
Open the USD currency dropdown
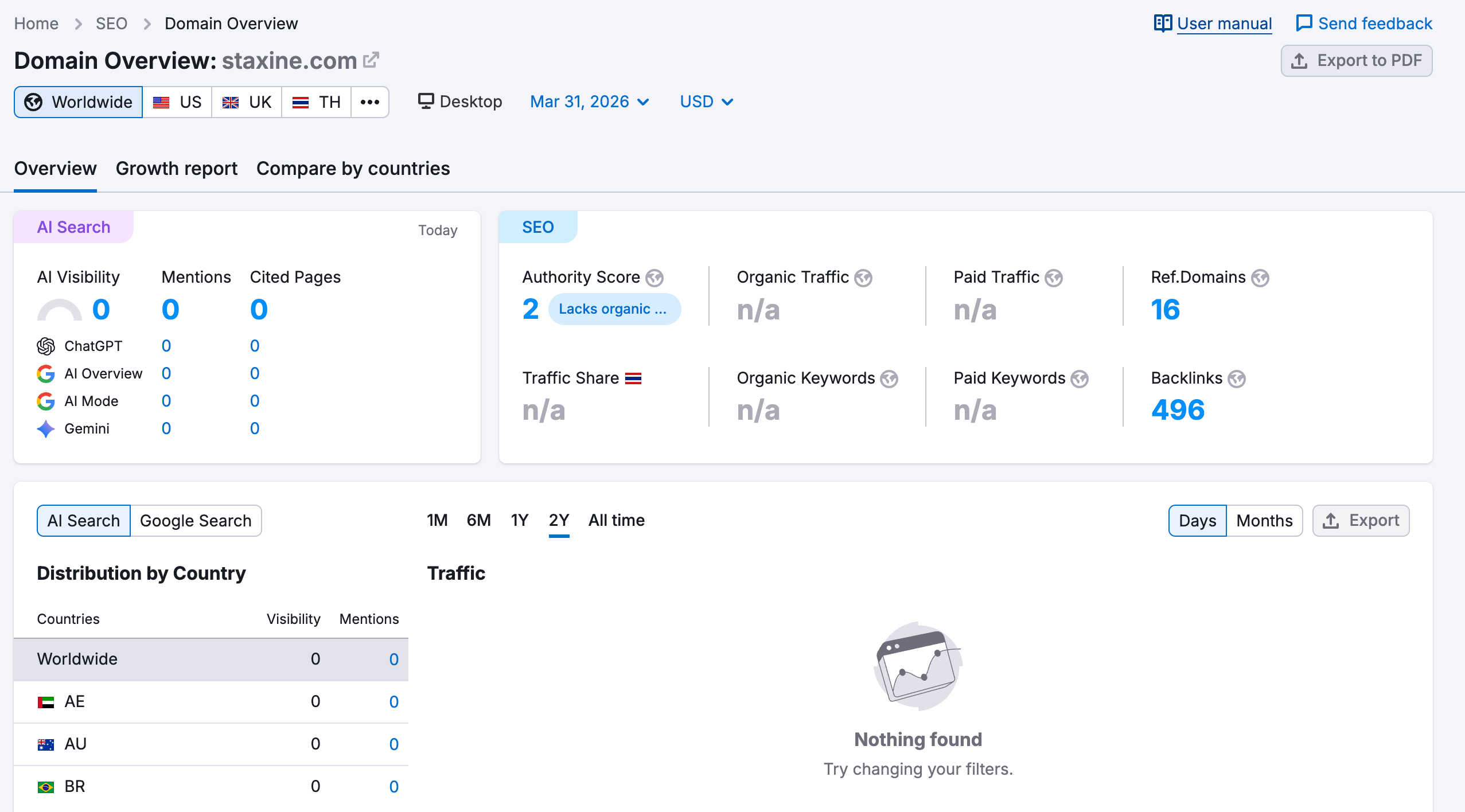707,101
